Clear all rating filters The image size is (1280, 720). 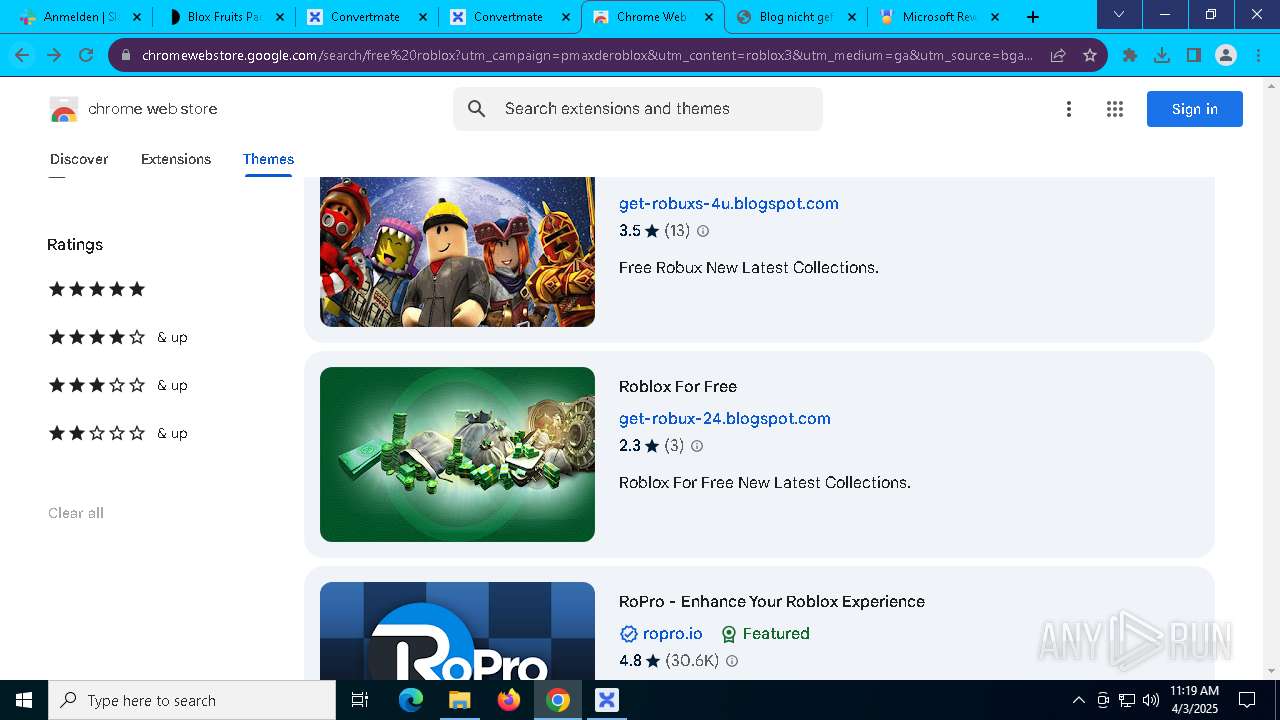pyautogui.click(x=76, y=513)
